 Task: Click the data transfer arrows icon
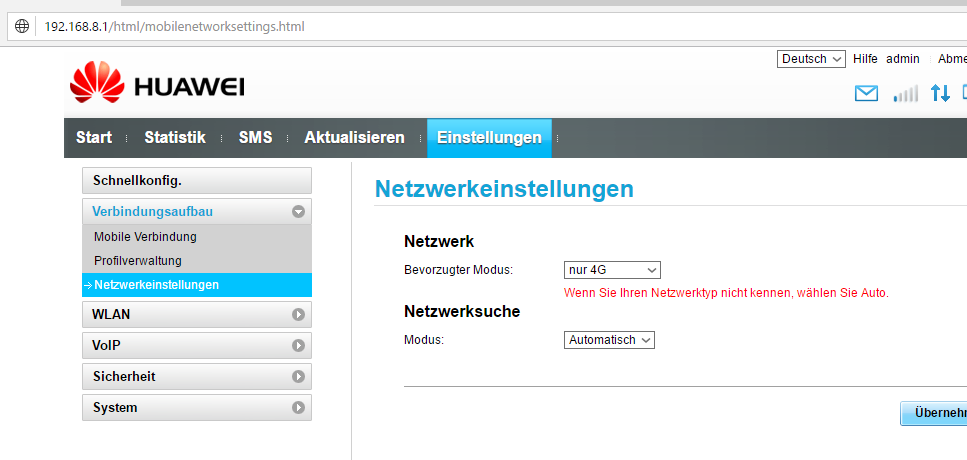click(940, 93)
